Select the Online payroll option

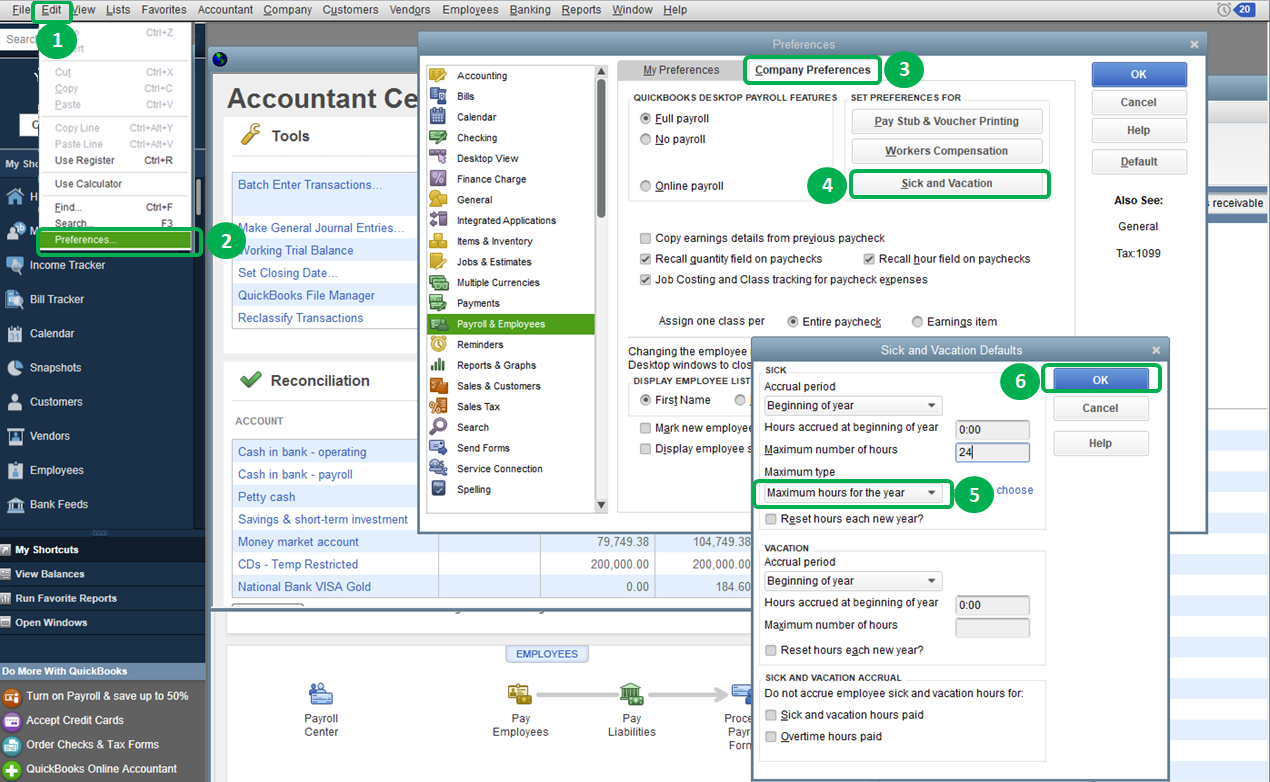(646, 186)
